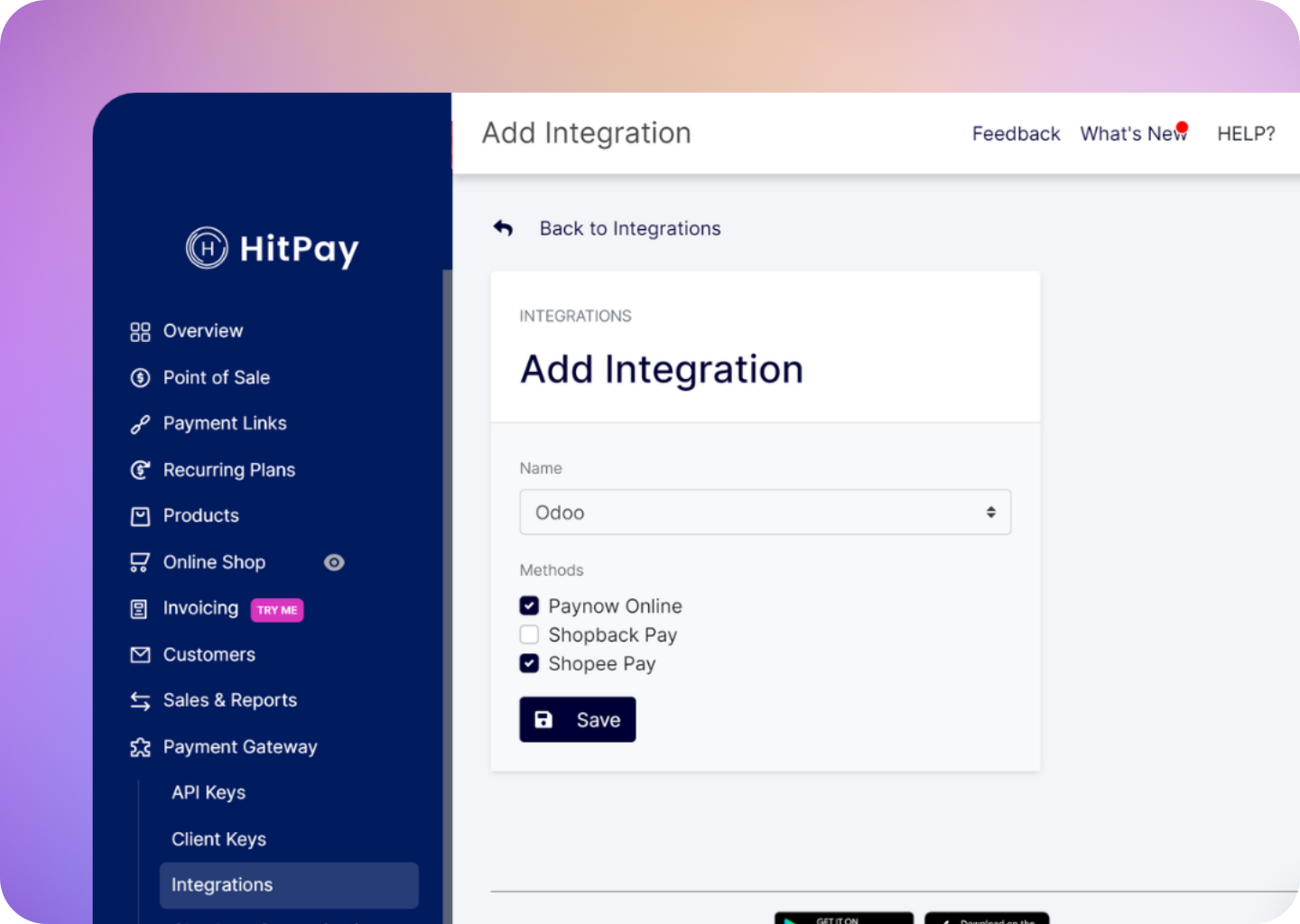Image resolution: width=1300 pixels, height=924 pixels.
Task: Open Client Keys submenu item
Action: coord(218,839)
